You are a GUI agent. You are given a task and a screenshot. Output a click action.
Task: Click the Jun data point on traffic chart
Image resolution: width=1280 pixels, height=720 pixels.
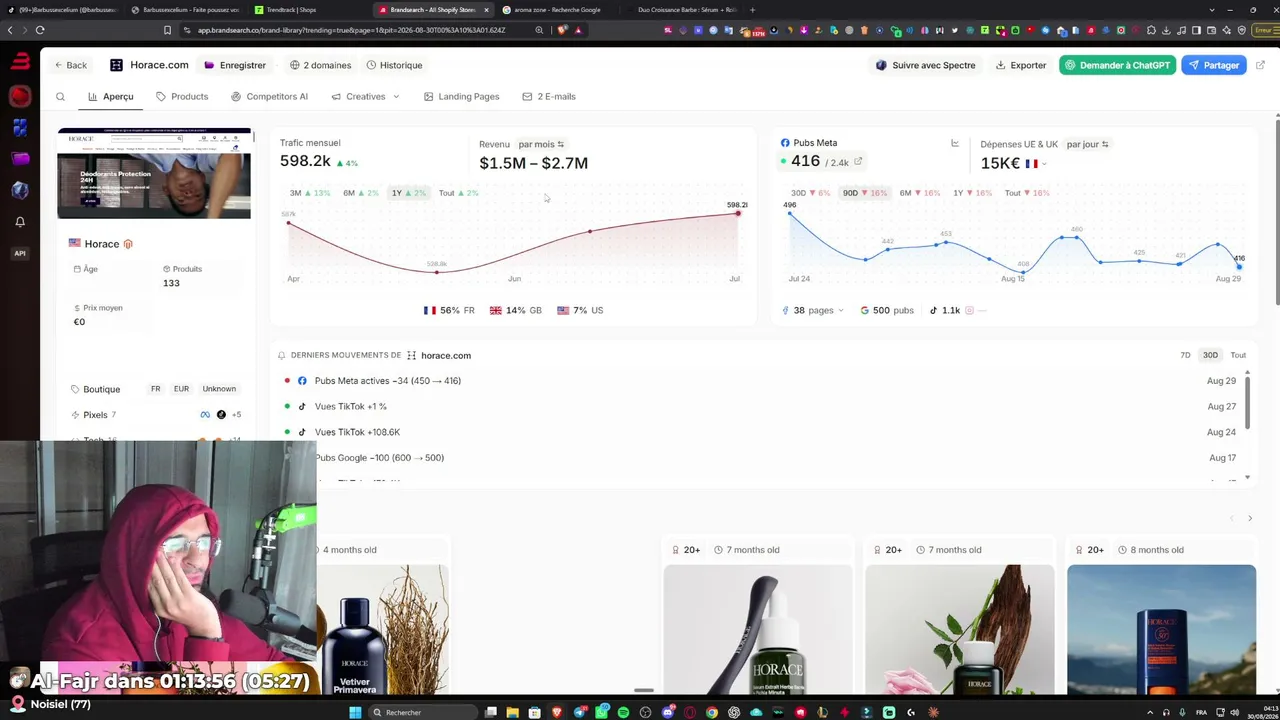[x=589, y=232]
